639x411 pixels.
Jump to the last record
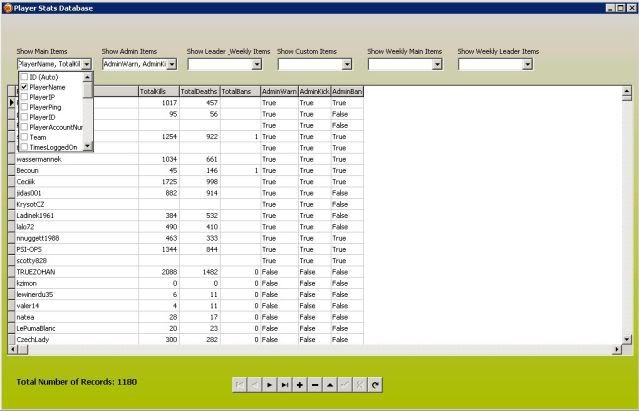(x=284, y=384)
